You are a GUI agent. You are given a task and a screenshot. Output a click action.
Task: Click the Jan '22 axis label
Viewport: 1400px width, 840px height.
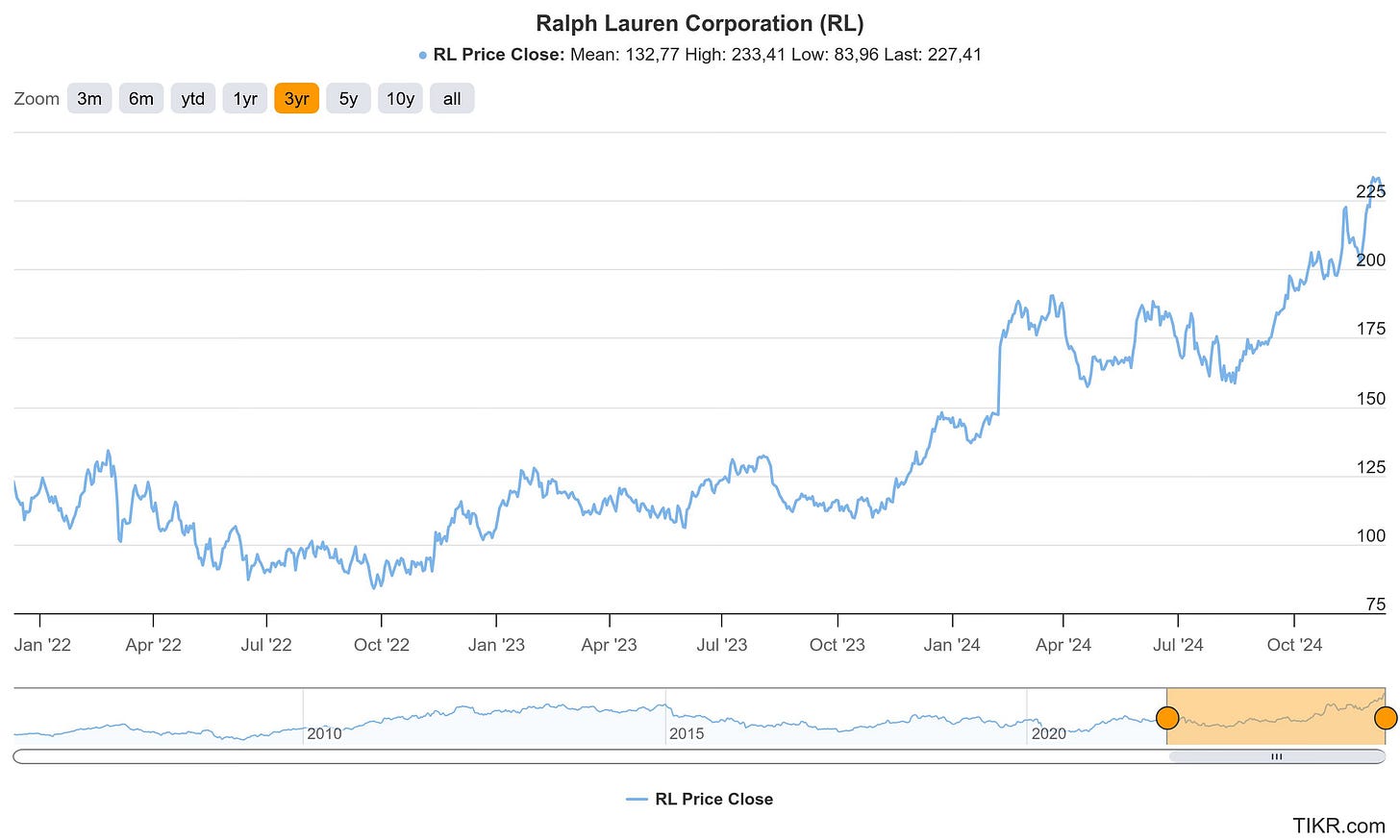42,645
